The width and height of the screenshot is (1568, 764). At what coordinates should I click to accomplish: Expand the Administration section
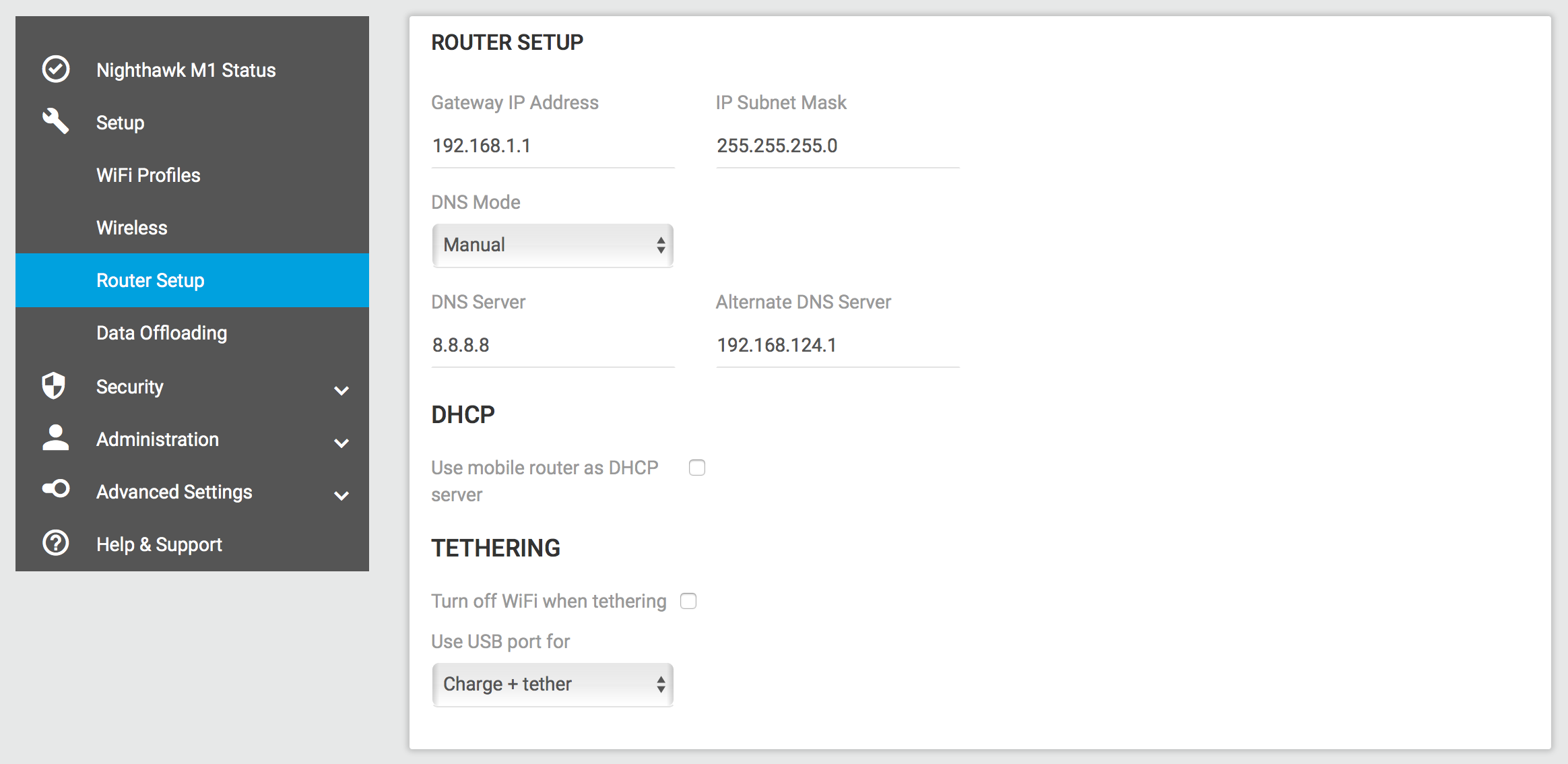click(343, 443)
